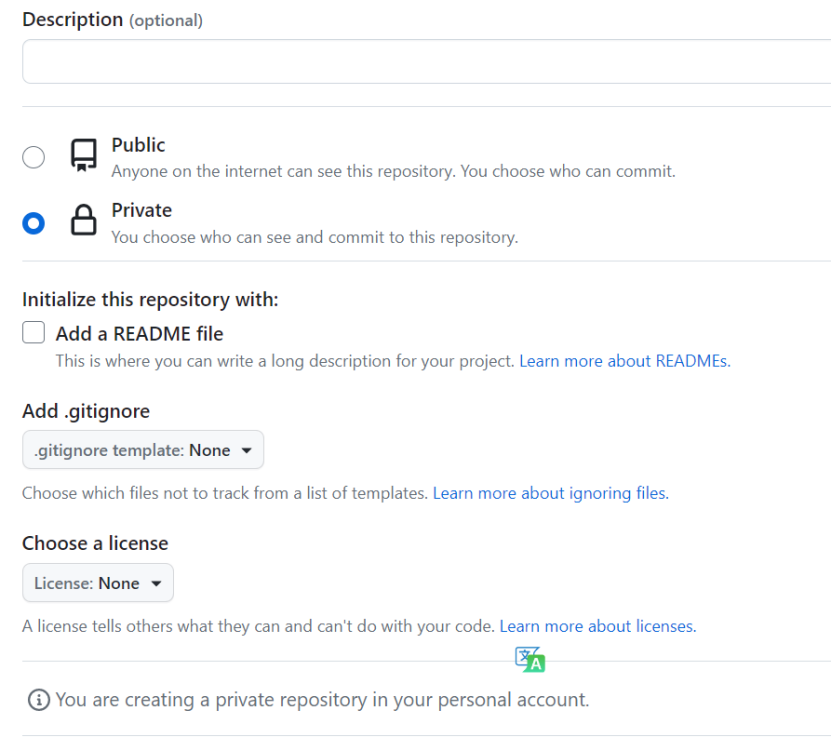831x737 pixels.
Task: Click the bold Public label text
Action: (138, 145)
